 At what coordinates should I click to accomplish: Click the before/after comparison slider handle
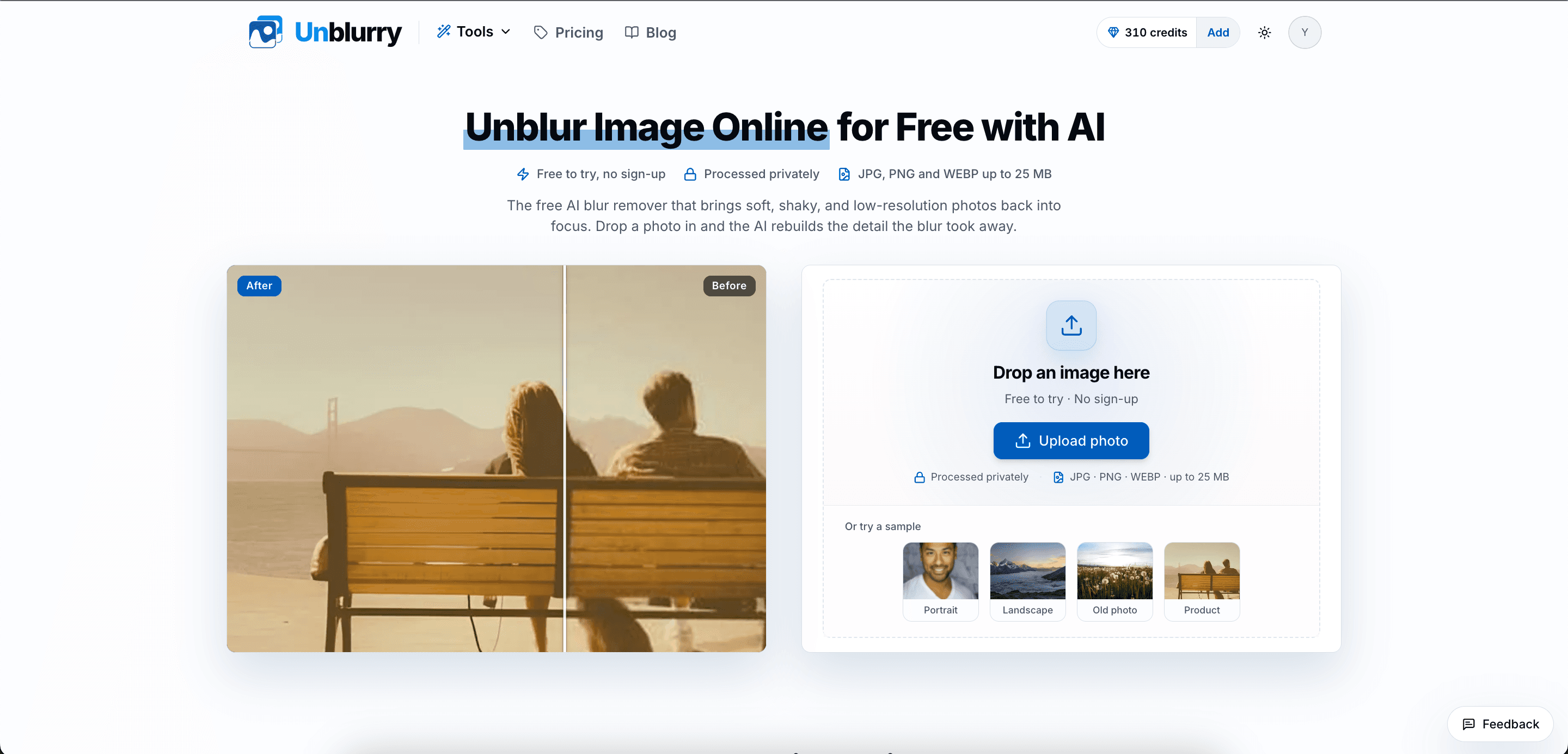tap(565, 458)
